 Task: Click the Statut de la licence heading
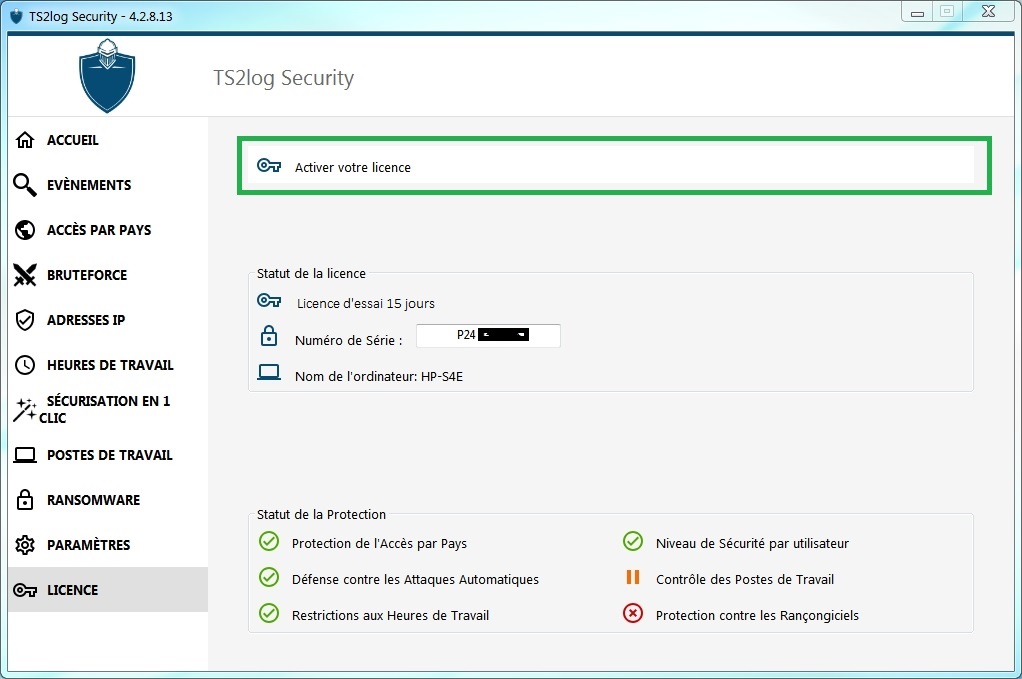(x=311, y=274)
